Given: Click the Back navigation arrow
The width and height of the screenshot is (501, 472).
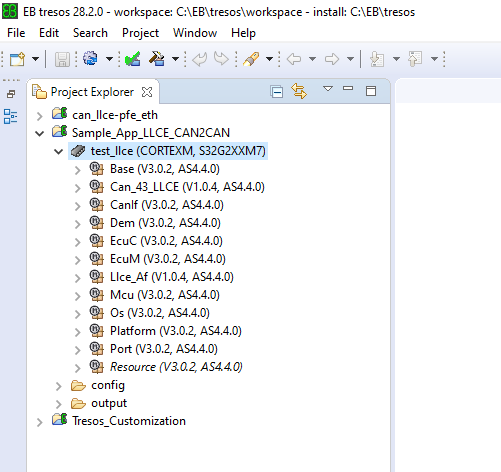Looking at the screenshot, I should [294, 59].
